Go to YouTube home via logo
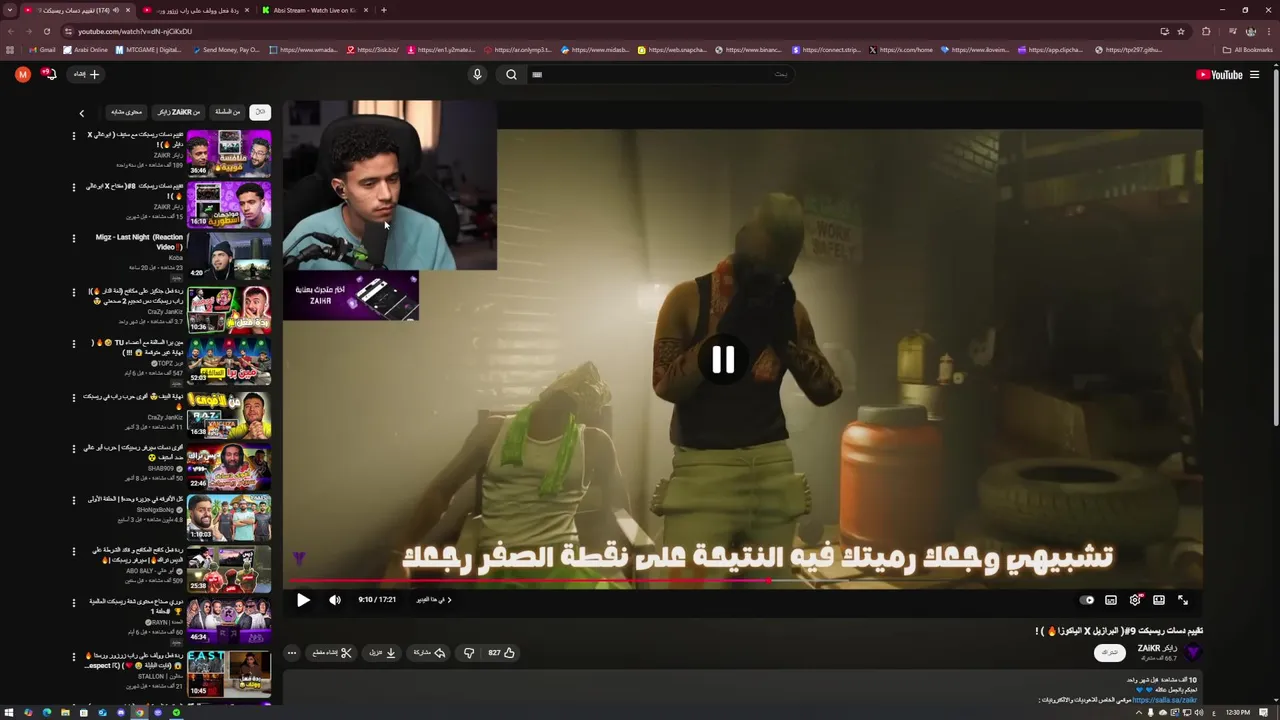 1219,74
